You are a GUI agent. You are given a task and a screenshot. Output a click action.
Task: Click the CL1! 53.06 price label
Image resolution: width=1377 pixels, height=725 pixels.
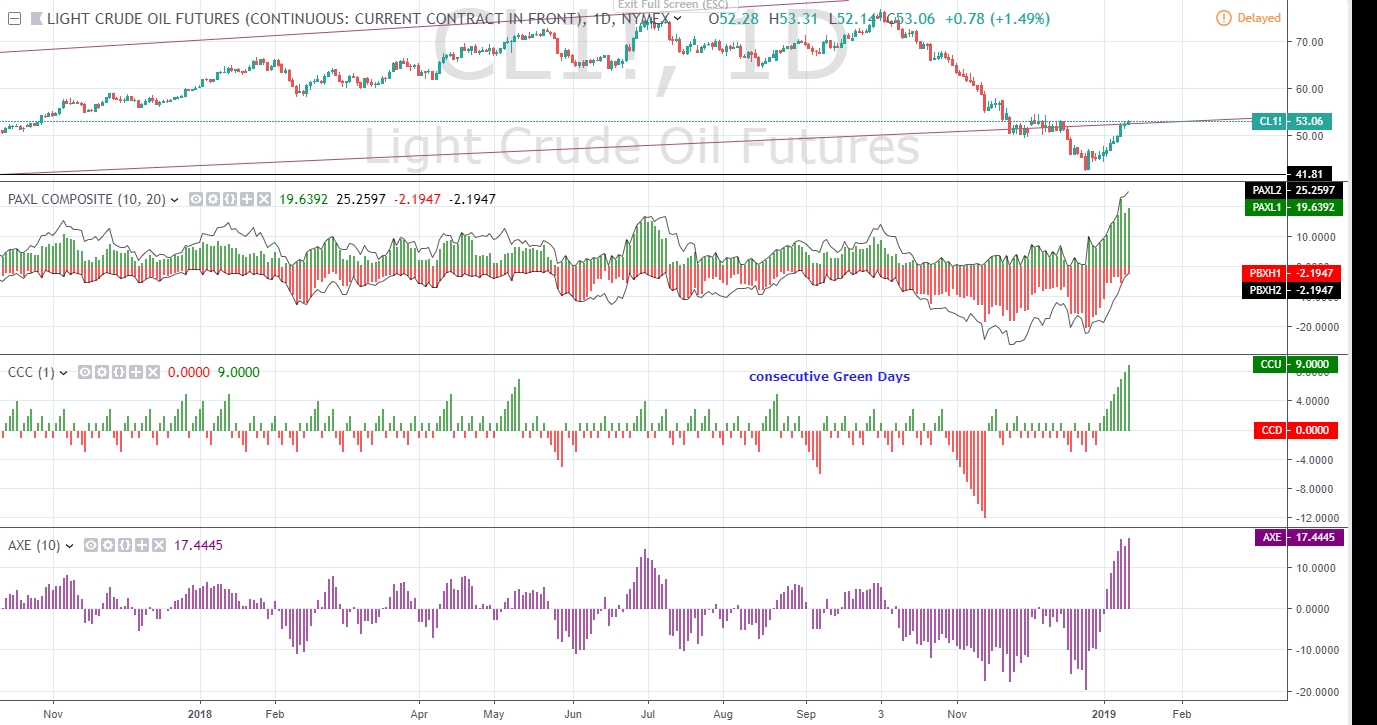[1292, 121]
